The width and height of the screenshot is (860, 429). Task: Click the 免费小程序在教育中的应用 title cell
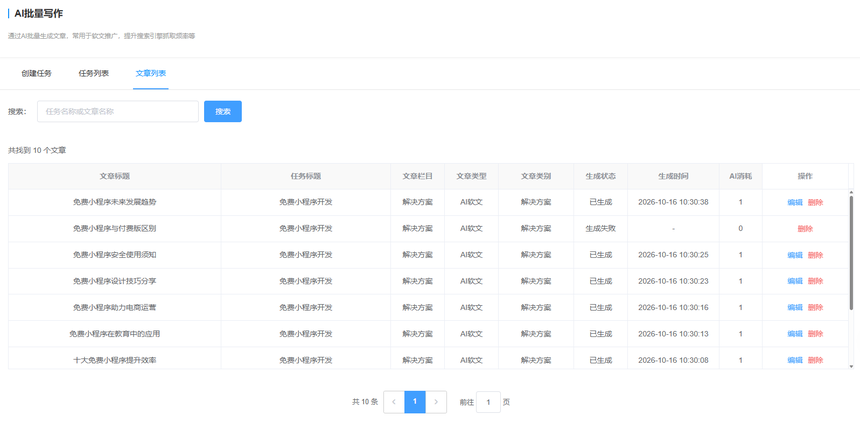[115, 334]
